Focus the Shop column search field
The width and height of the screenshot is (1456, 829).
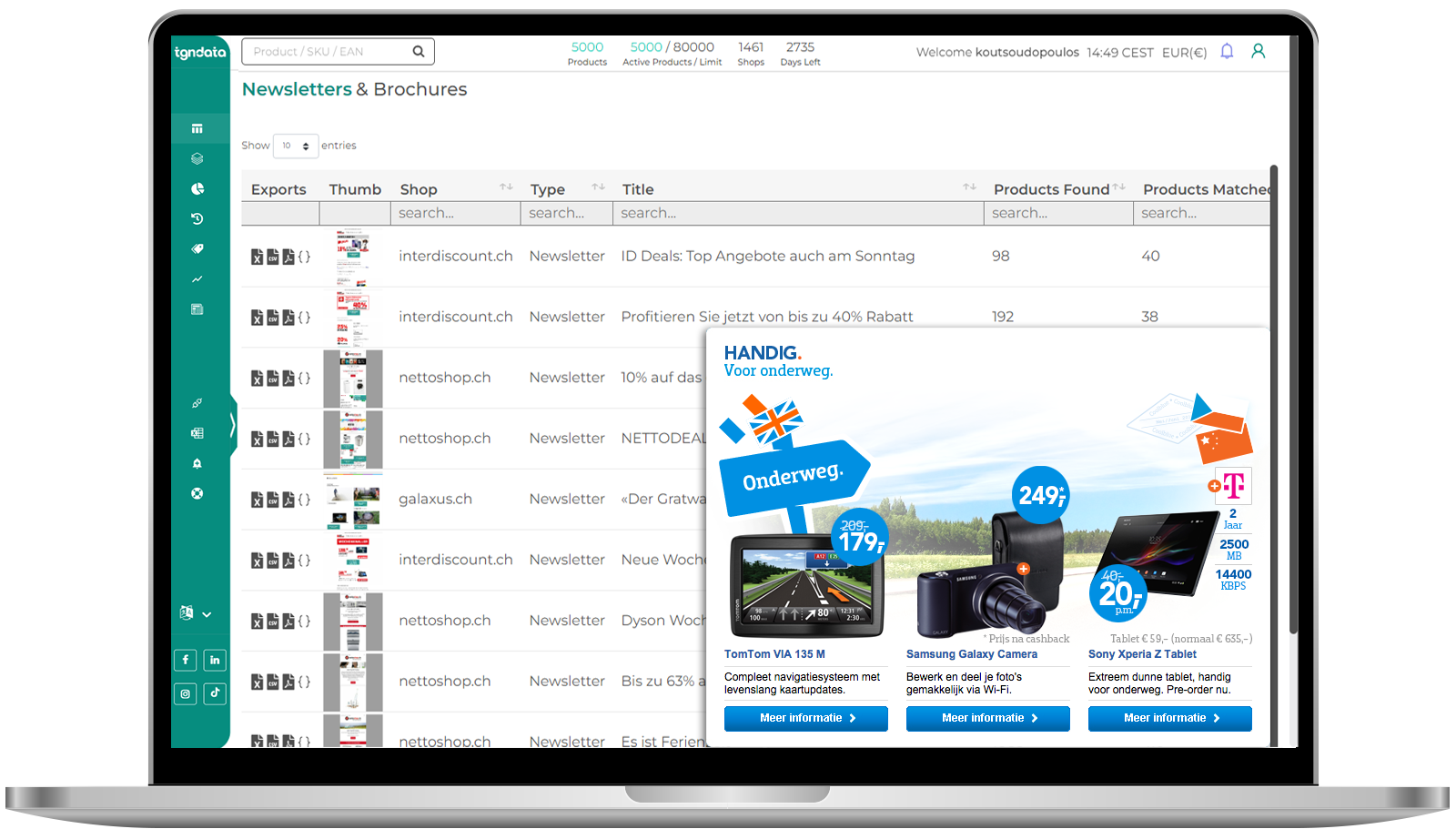coord(455,213)
